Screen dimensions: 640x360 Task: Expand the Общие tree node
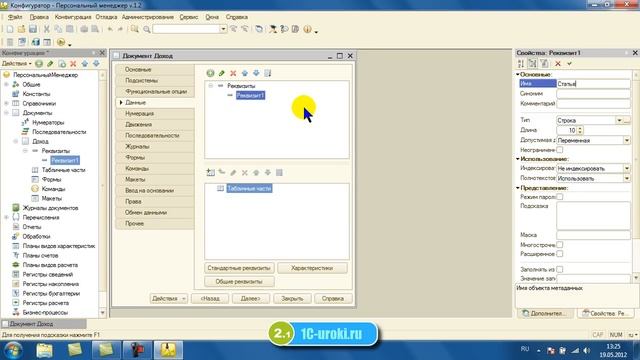[x=6, y=84]
